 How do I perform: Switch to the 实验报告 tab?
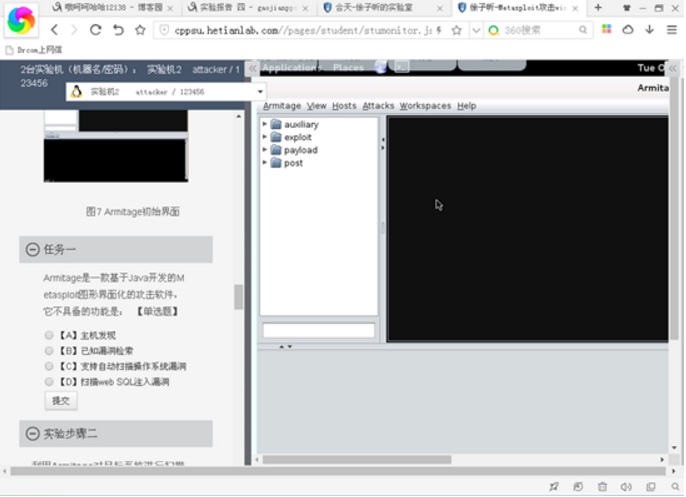[x=247, y=7]
